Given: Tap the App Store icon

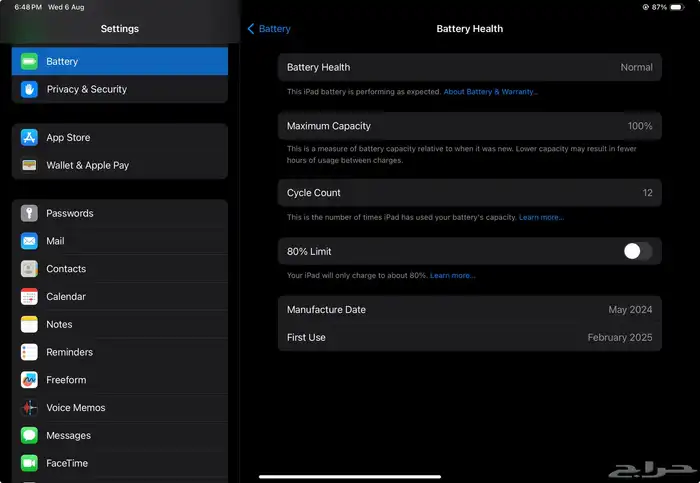Looking at the screenshot, I should coord(29,137).
